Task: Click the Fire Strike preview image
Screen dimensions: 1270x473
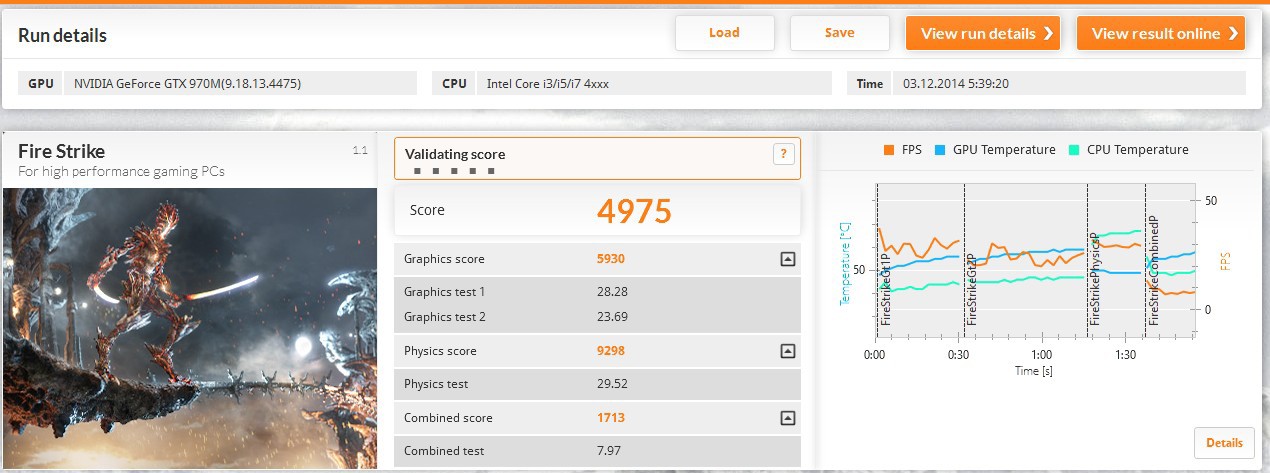Action: click(188, 327)
